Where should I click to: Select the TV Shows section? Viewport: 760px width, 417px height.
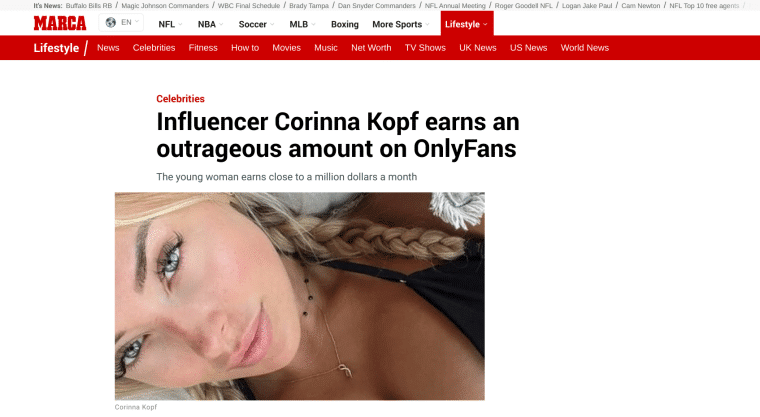(425, 48)
